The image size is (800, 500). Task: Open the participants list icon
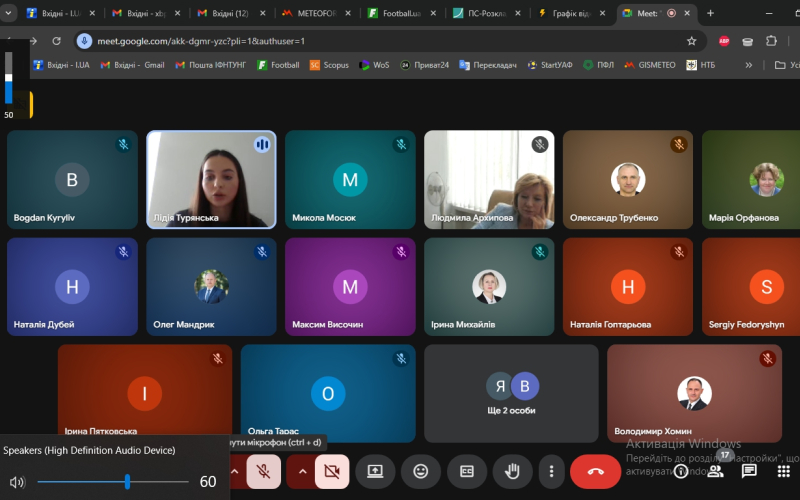click(715, 471)
